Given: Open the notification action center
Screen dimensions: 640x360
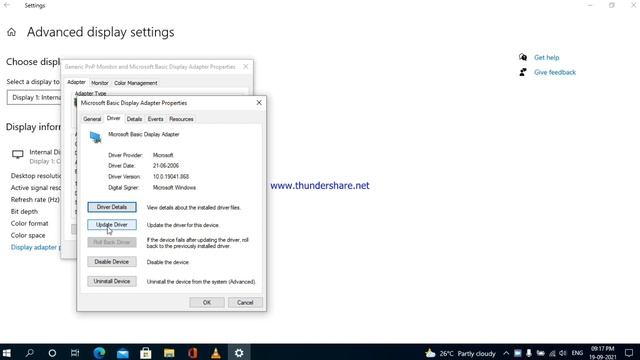Looking at the screenshot, I should tap(629, 353).
